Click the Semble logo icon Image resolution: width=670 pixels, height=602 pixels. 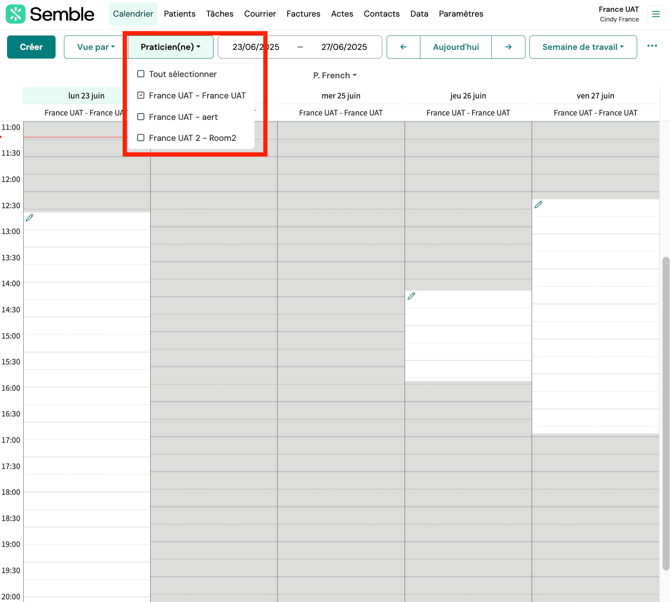[15, 14]
